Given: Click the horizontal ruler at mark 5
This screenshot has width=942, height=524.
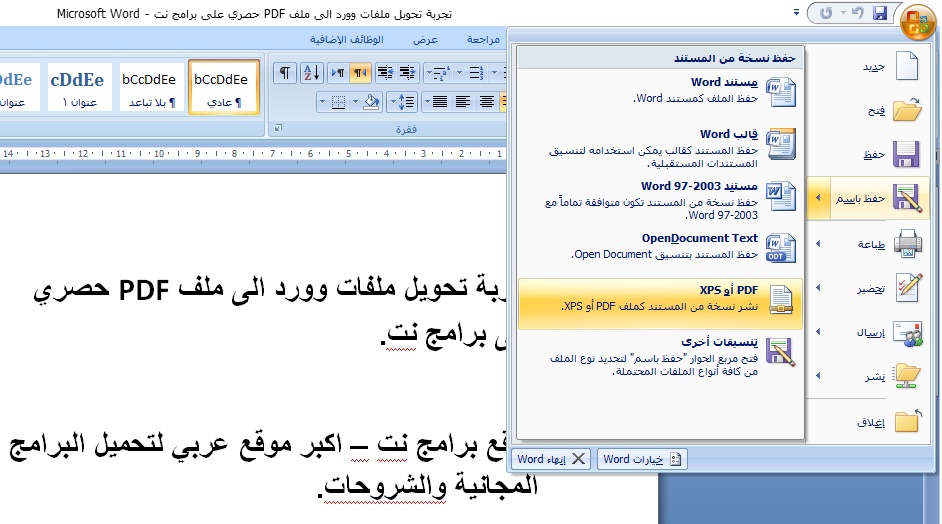Looking at the screenshot, I should pyautogui.click(x=348, y=154).
